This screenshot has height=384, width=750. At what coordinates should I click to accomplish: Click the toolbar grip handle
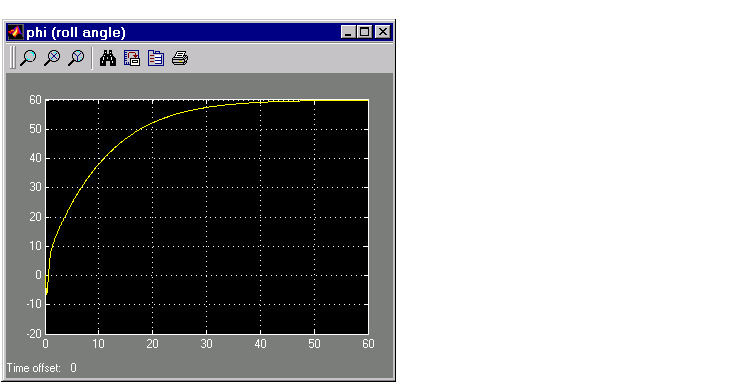point(12,58)
